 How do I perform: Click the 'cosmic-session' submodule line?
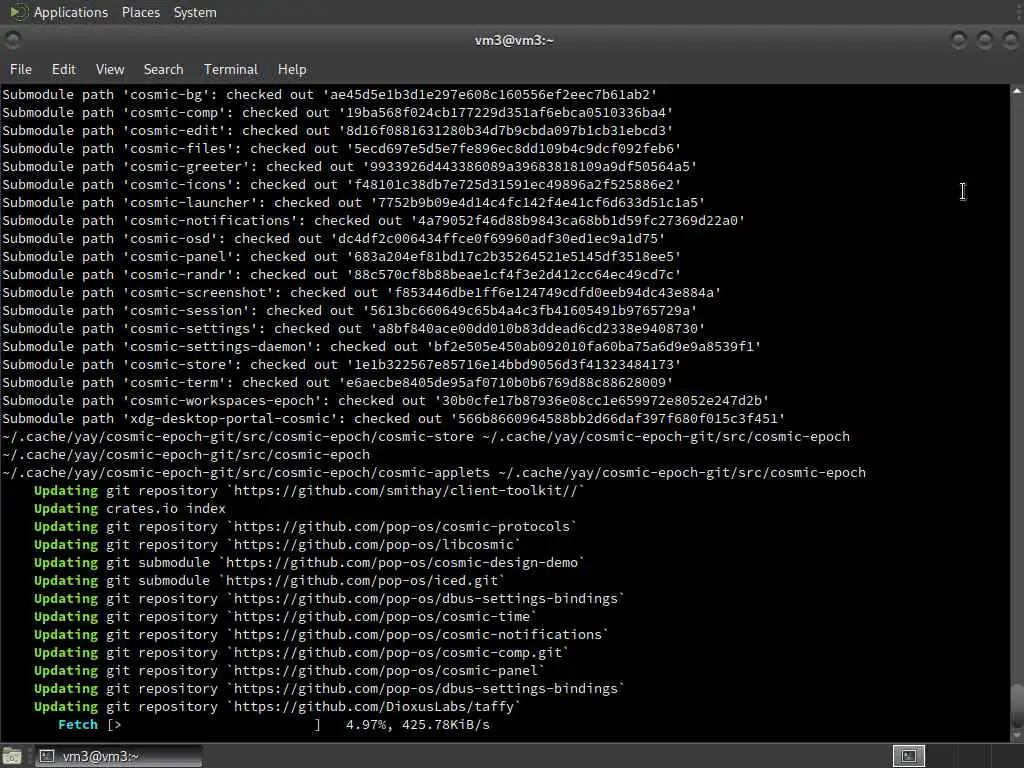point(349,311)
